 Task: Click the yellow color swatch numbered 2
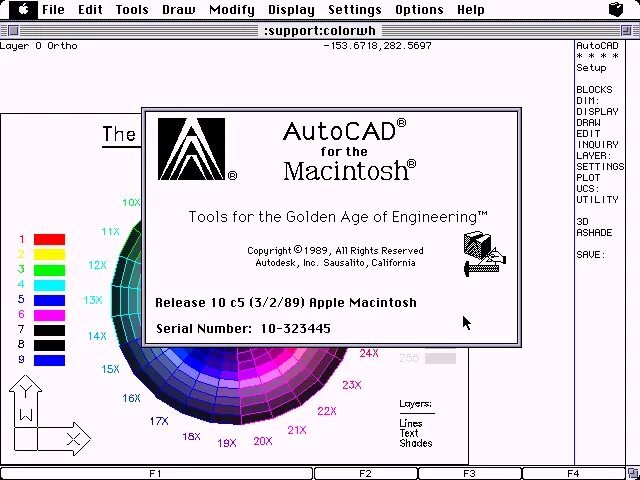49,254
